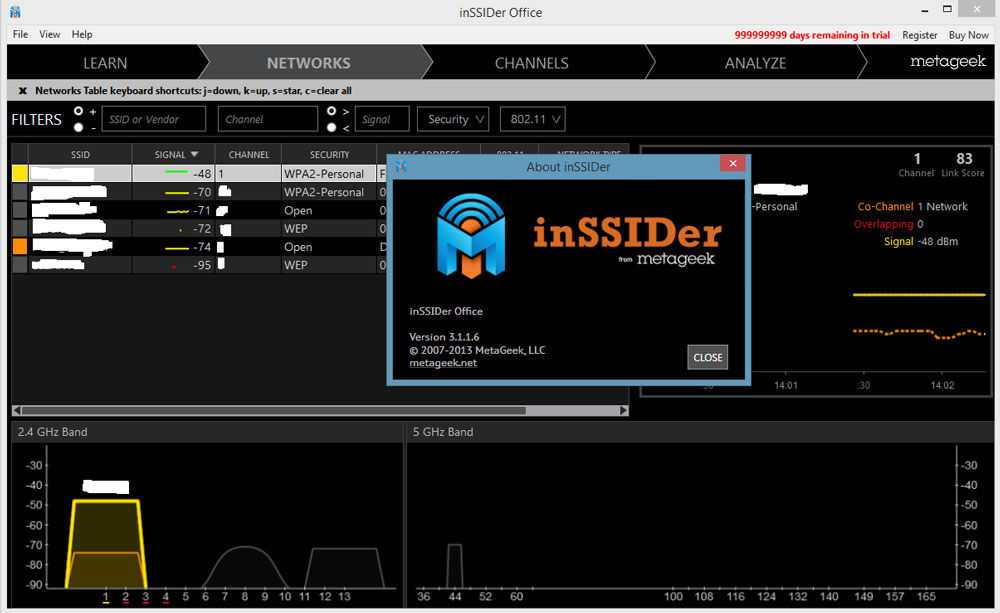This screenshot has width=1000, height=613.
Task: Click the left arrow of the horizontal scrollbar
Action: coord(17,410)
